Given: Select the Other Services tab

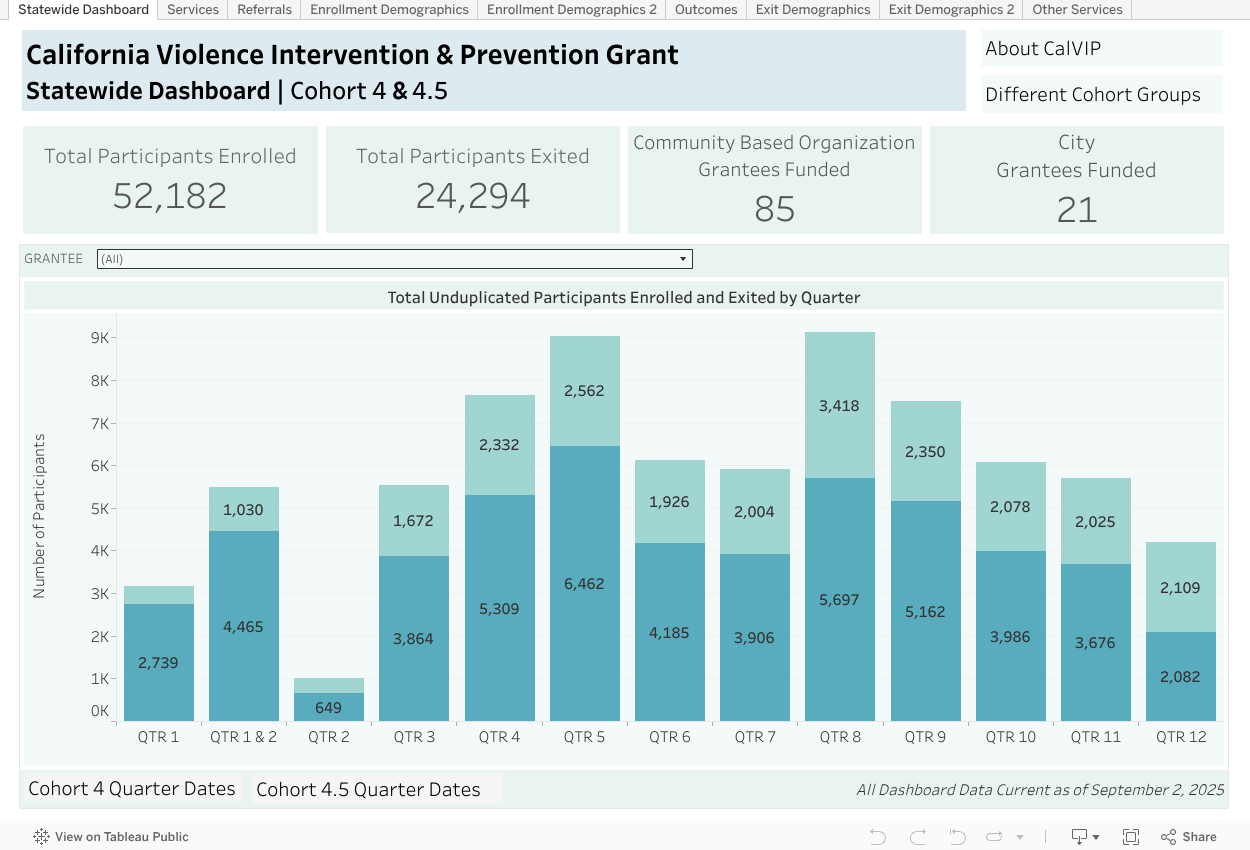Looking at the screenshot, I should pos(1077,10).
